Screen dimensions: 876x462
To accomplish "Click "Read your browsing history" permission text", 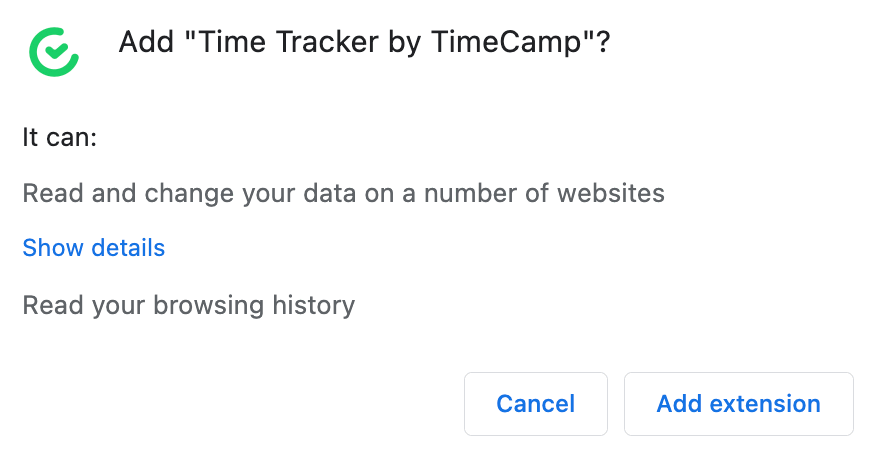I will [189, 304].
